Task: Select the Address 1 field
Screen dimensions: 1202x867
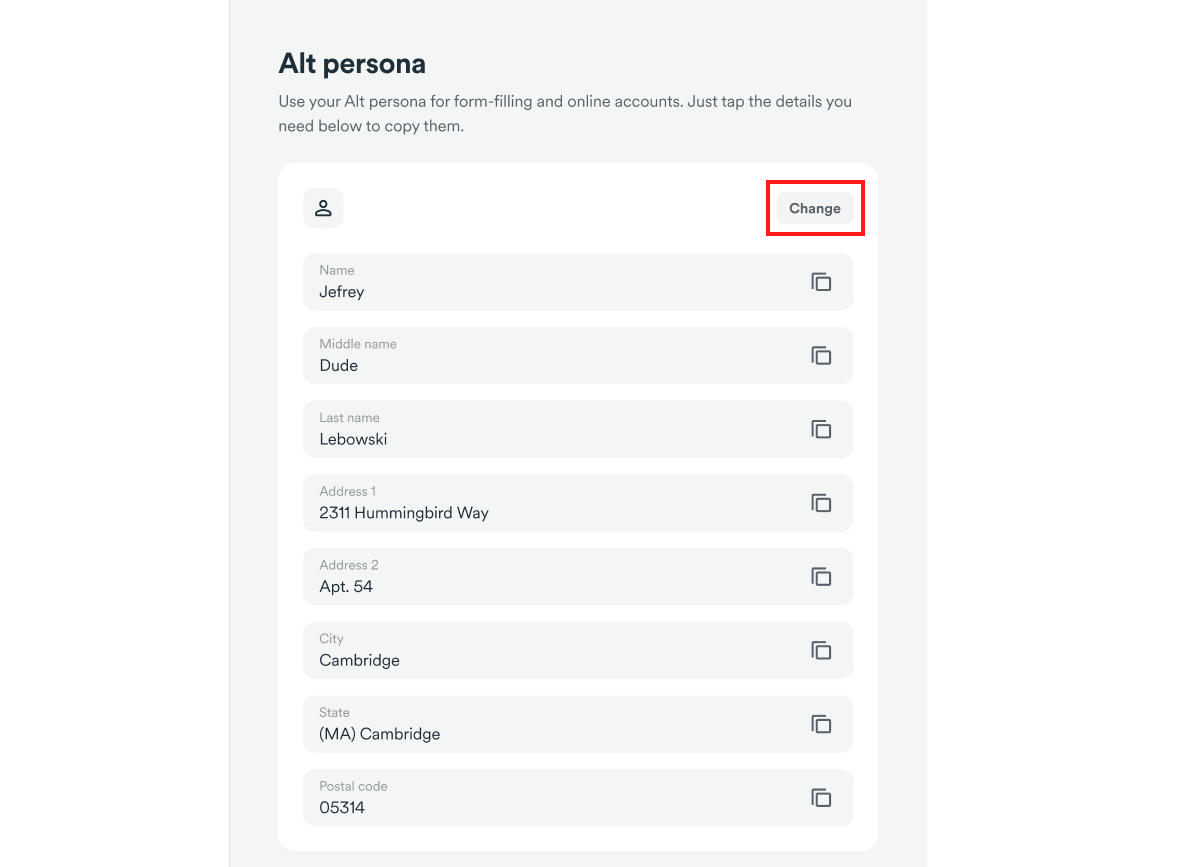Action: (x=578, y=503)
